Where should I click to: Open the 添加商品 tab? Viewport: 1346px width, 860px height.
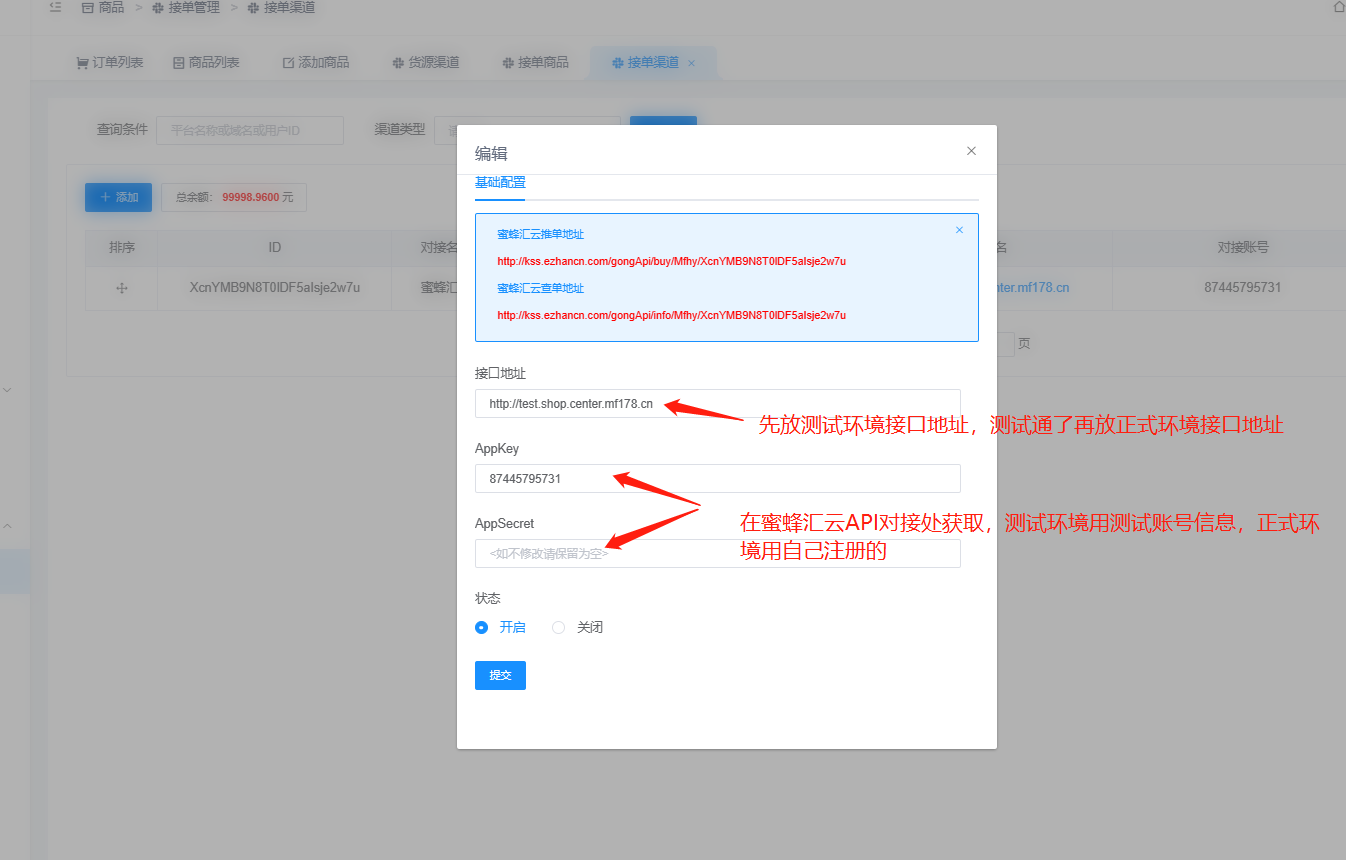(x=316, y=62)
